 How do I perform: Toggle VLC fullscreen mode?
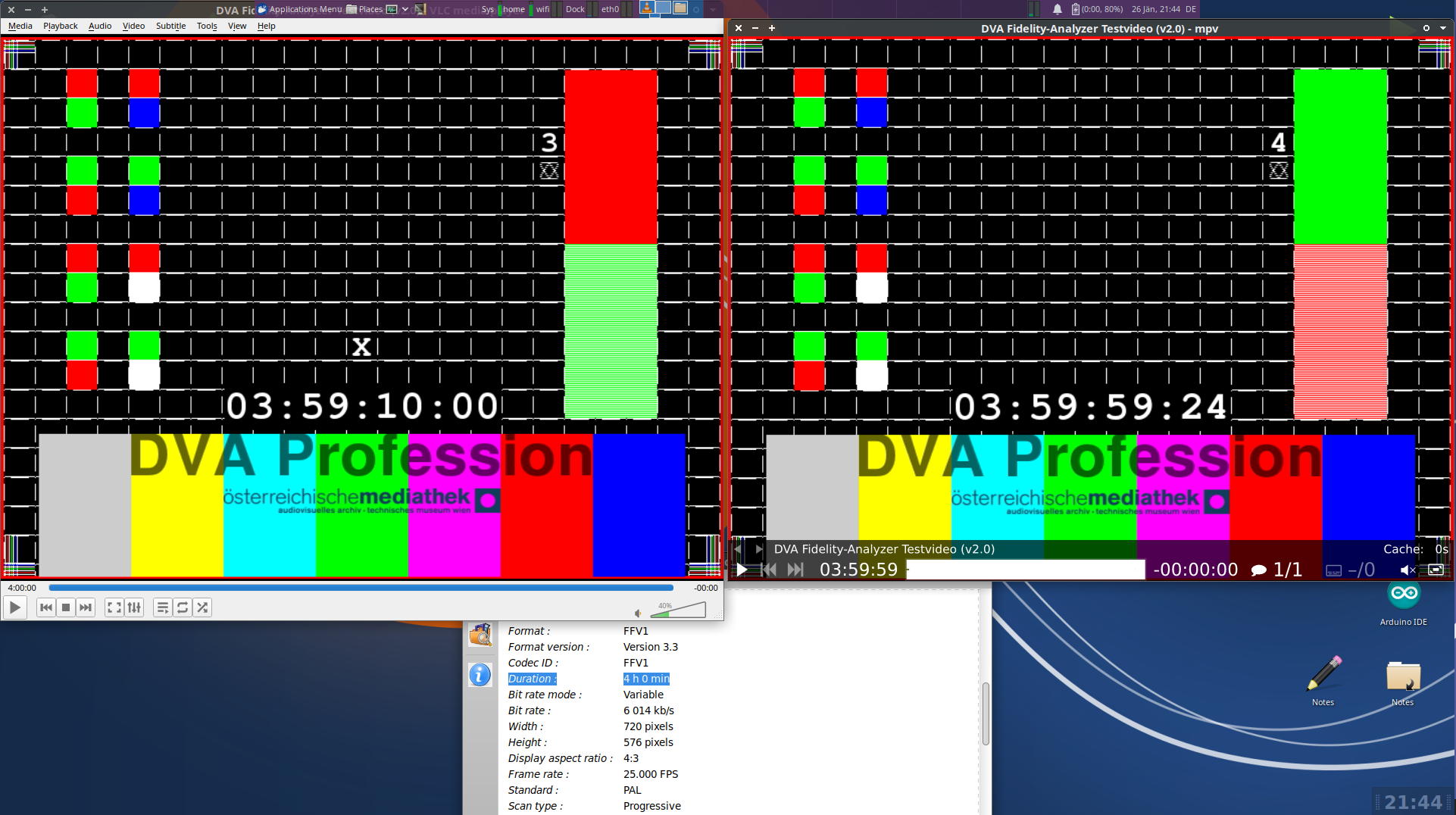[x=114, y=607]
